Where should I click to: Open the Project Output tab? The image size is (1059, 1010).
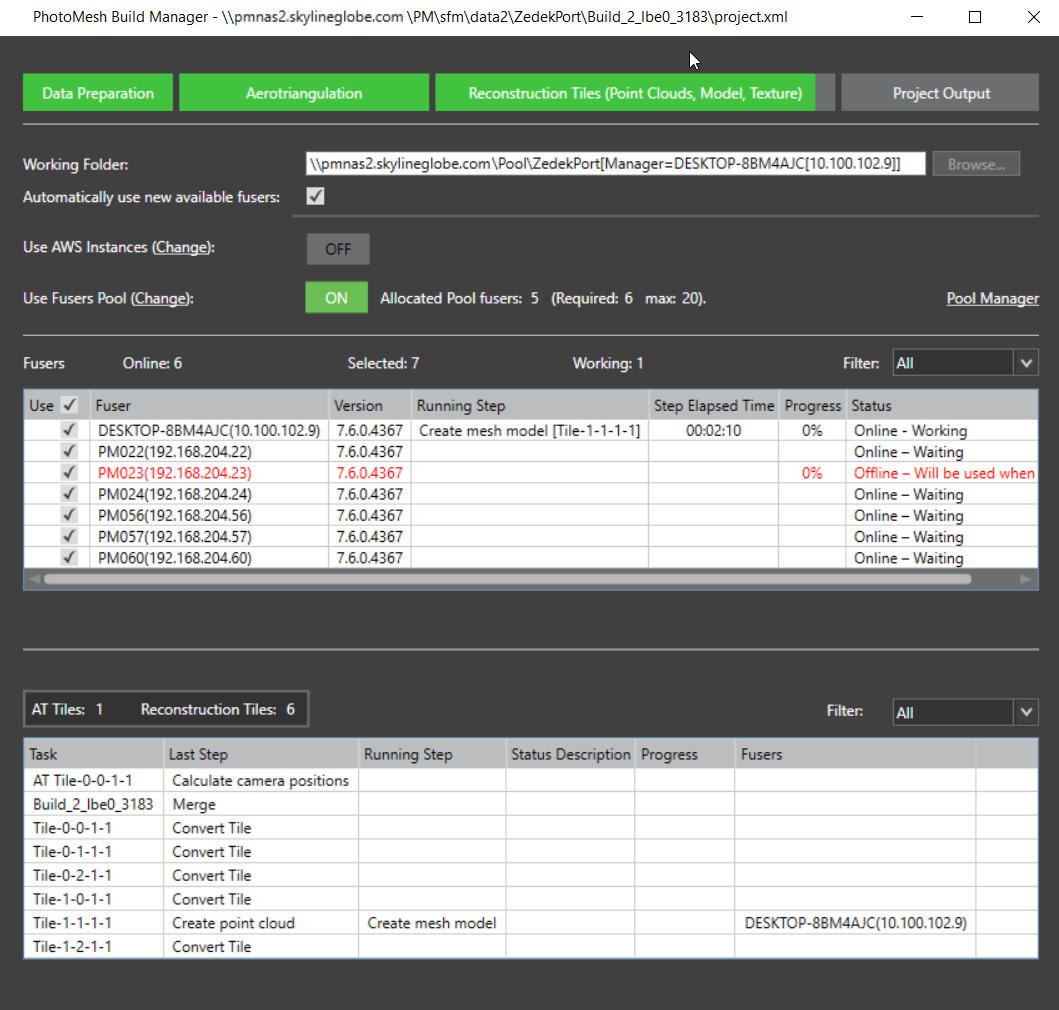click(939, 92)
